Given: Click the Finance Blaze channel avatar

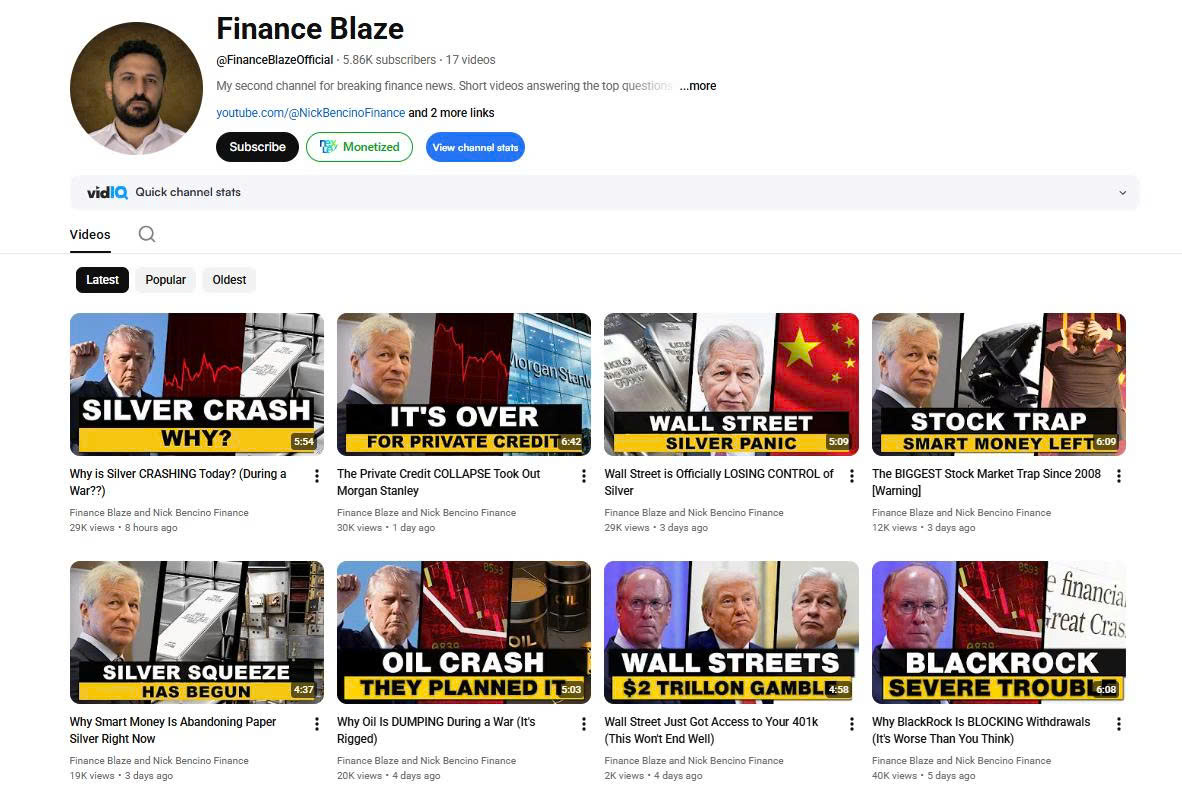Looking at the screenshot, I should tap(136, 88).
